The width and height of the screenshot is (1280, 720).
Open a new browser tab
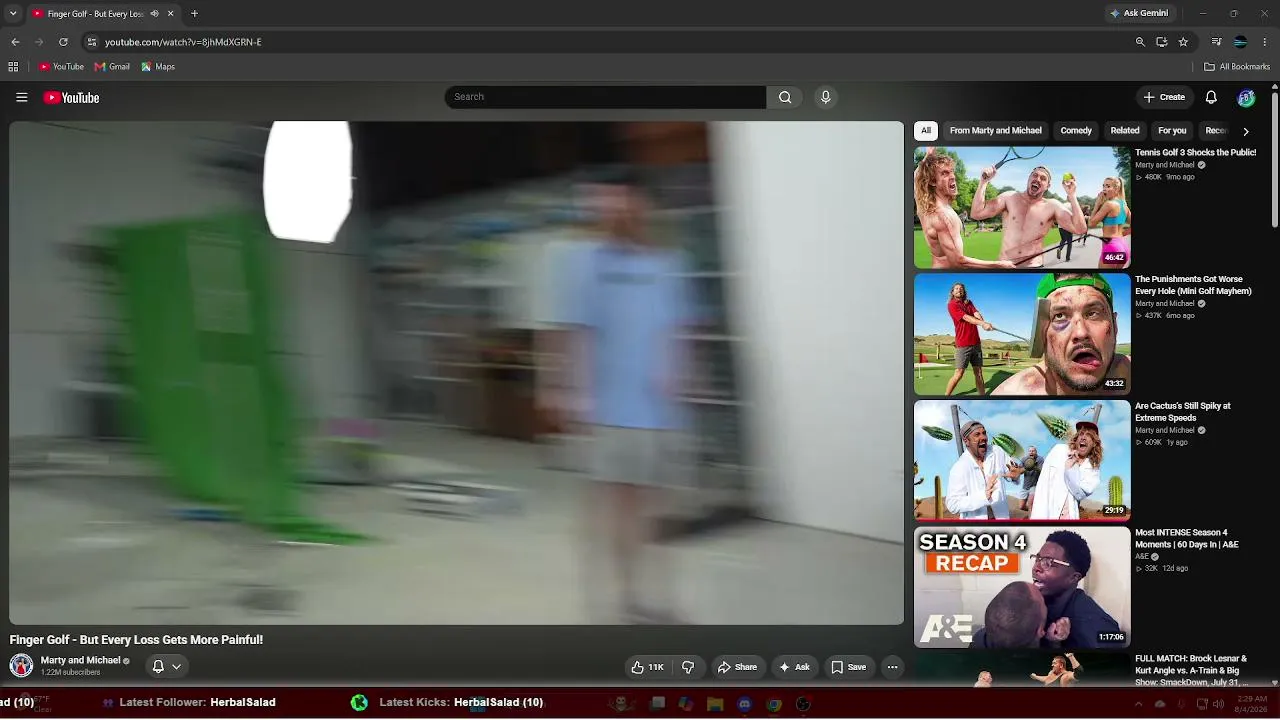point(194,14)
